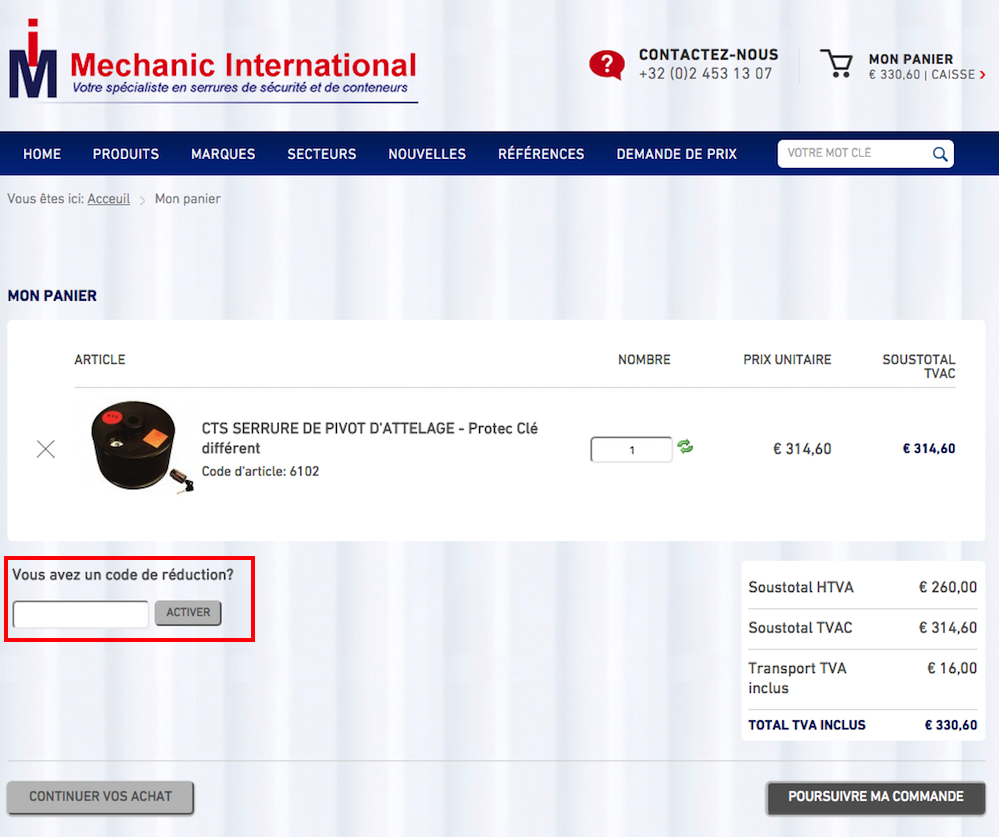Click the green refresh quantity icon
This screenshot has height=837, width=999.
tap(685, 447)
